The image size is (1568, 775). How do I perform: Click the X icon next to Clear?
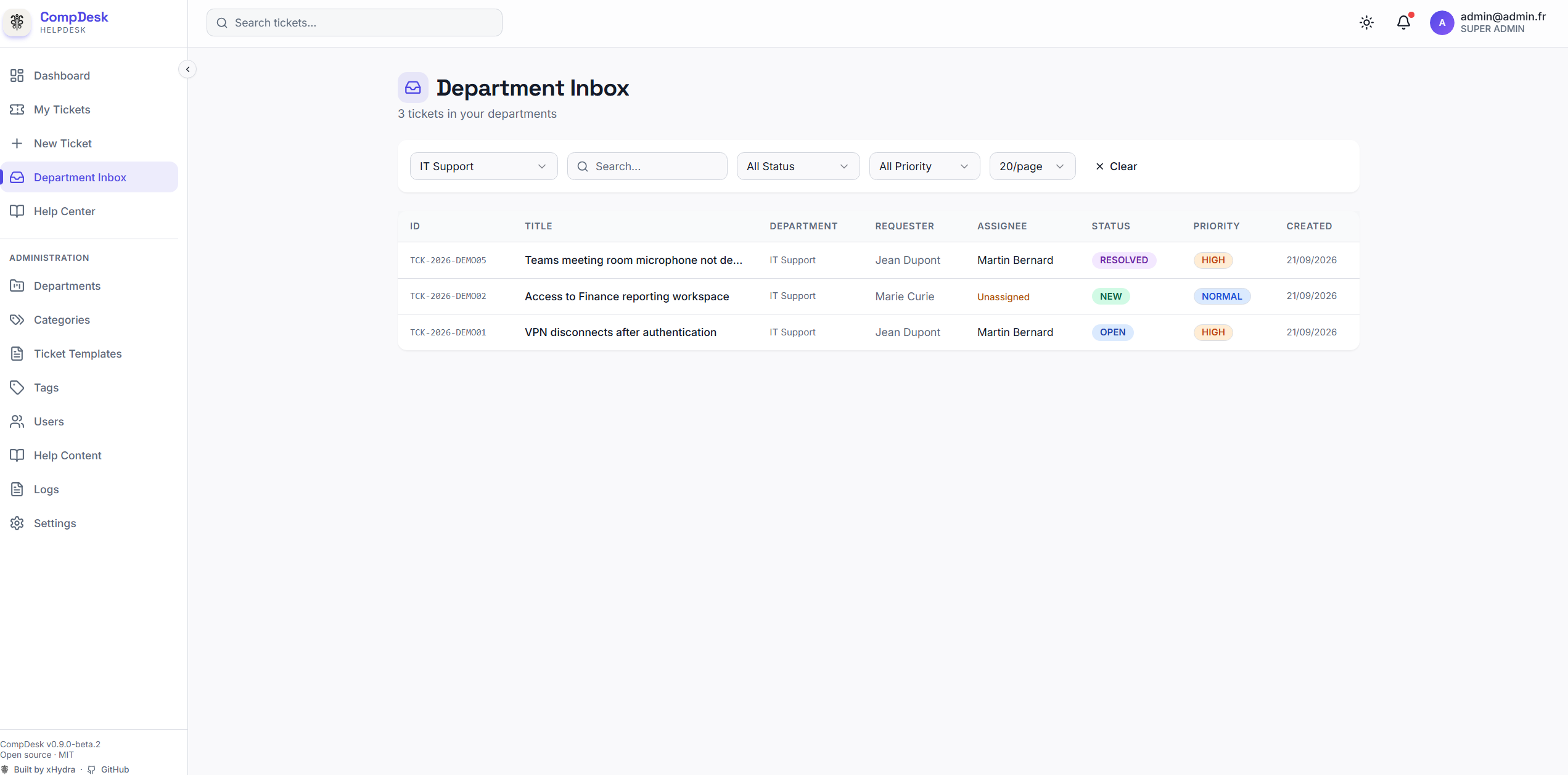click(x=1099, y=166)
